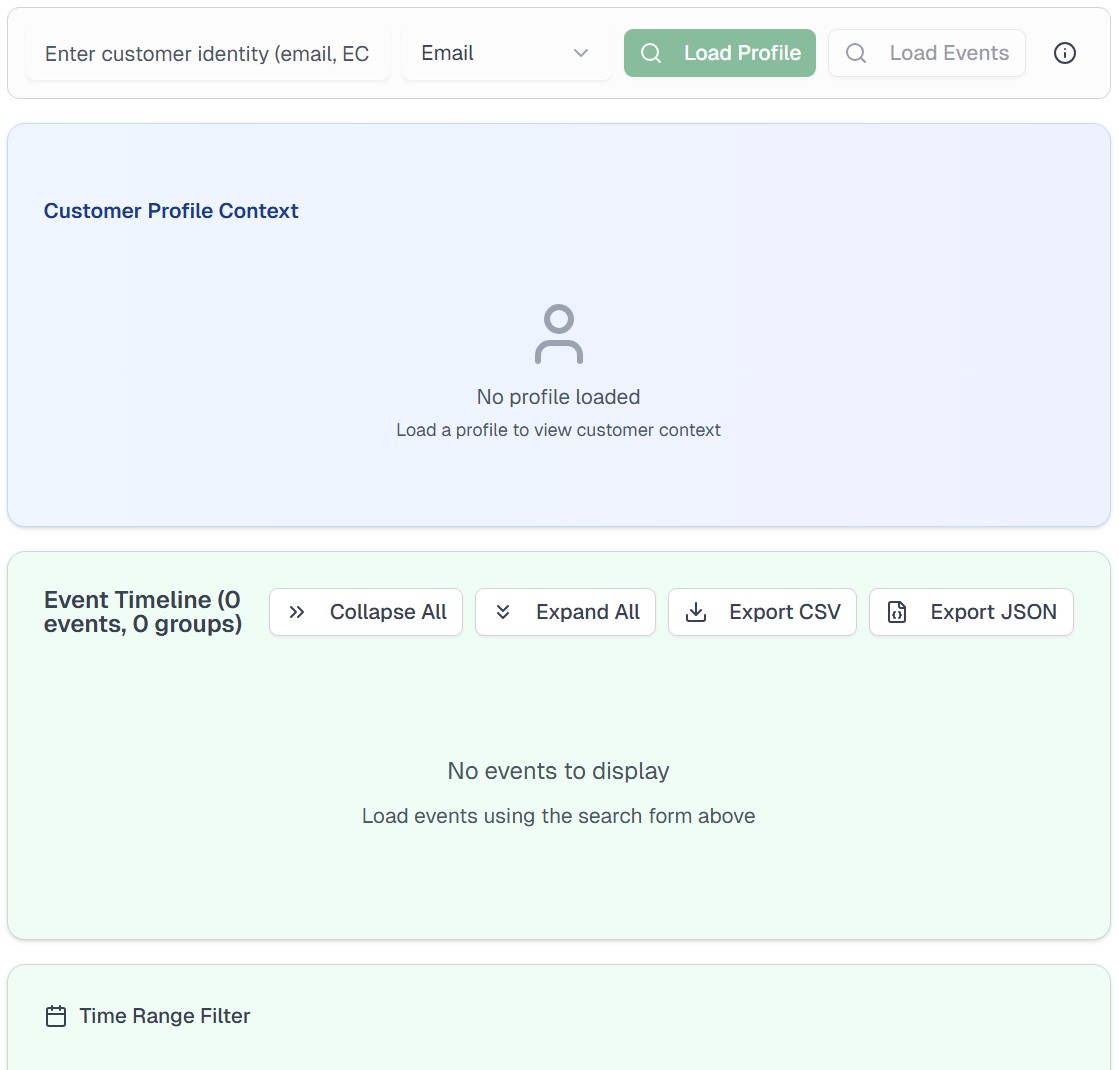Click the empty profile user silhouette icon

559,334
